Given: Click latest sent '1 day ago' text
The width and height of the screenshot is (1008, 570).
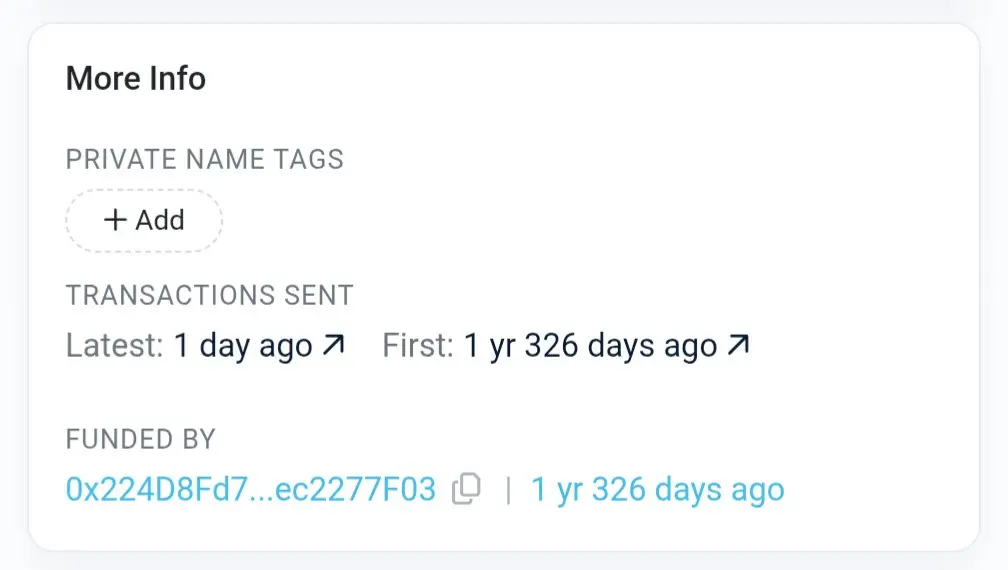Looking at the screenshot, I should click(243, 346).
